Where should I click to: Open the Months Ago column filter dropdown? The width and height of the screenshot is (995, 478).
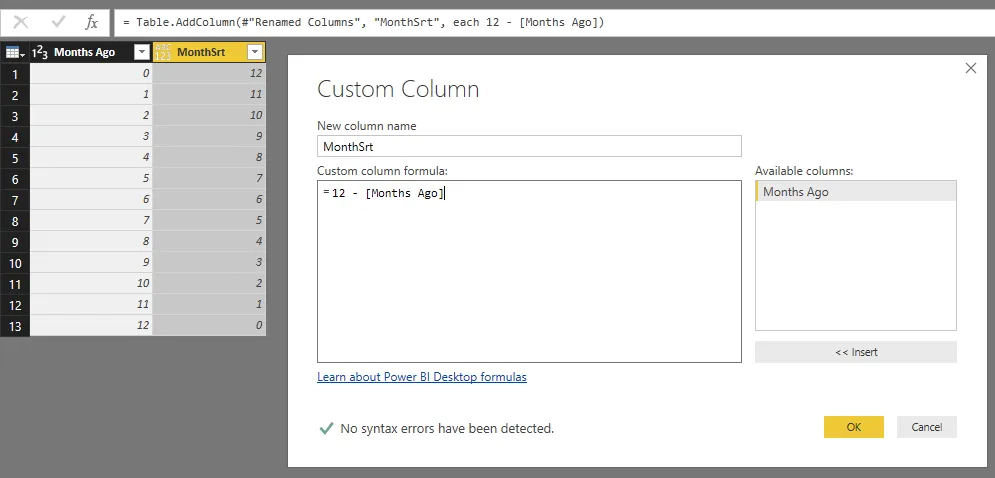click(x=141, y=52)
